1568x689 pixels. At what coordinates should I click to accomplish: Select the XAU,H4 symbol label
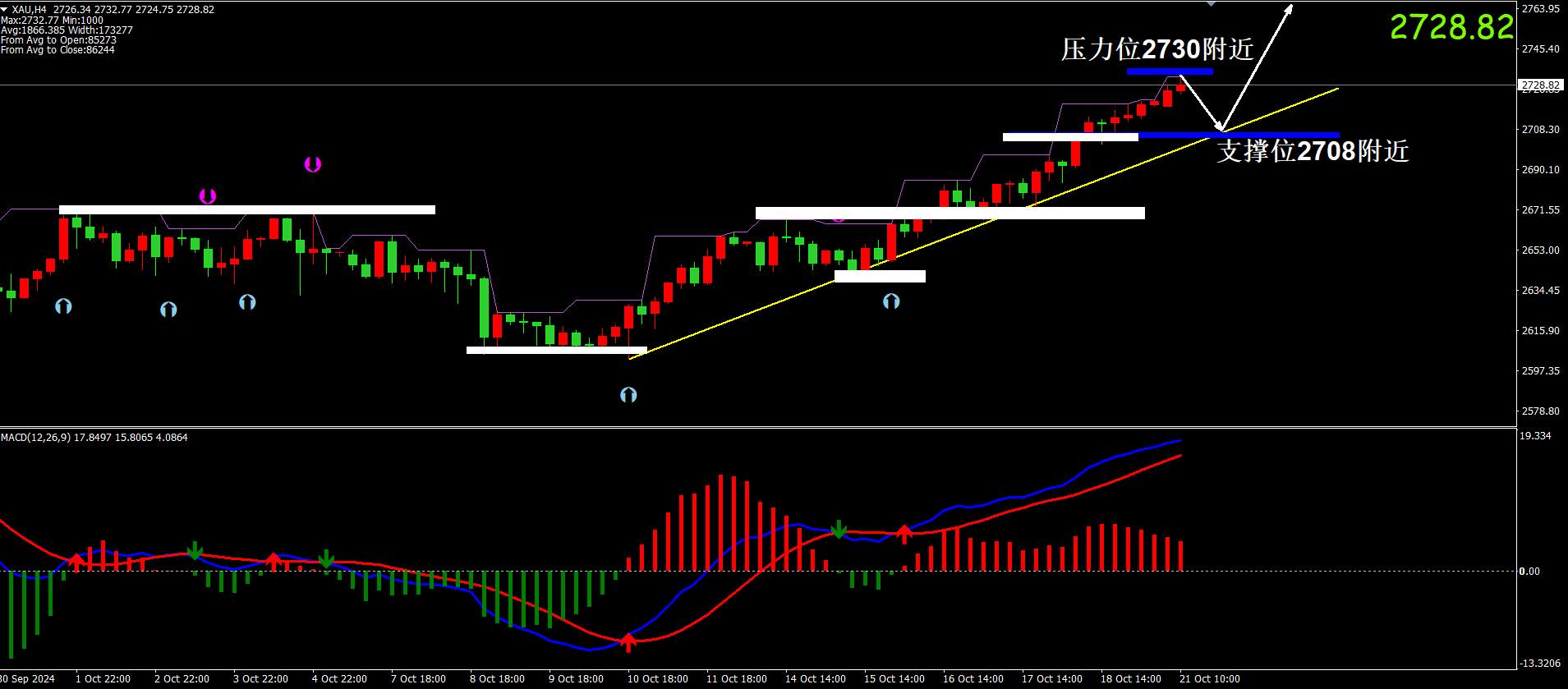pyautogui.click(x=30, y=10)
